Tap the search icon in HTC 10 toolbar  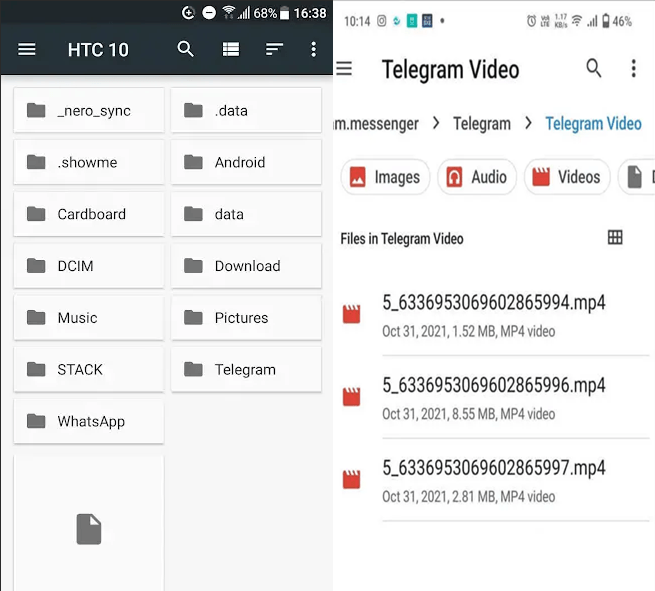click(185, 49)
